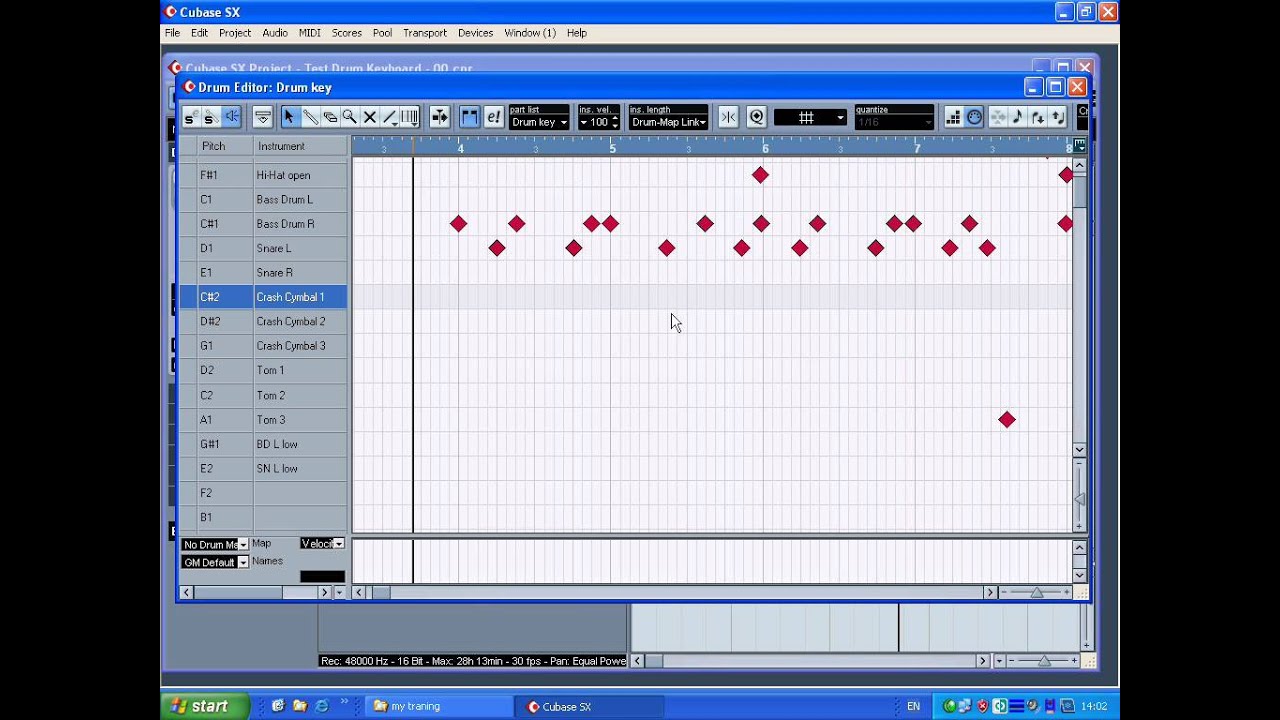Open the MIDI menu

click(310, 33)
